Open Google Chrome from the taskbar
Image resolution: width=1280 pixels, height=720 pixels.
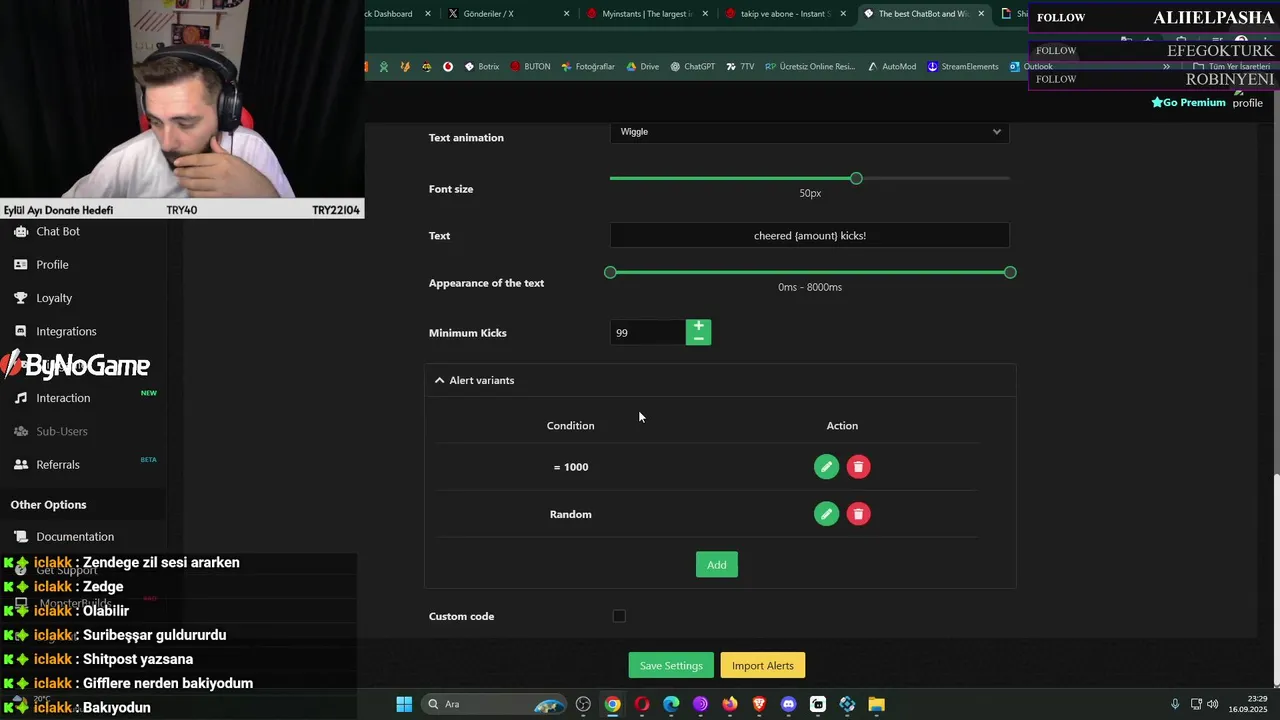(x=612, y=704)
